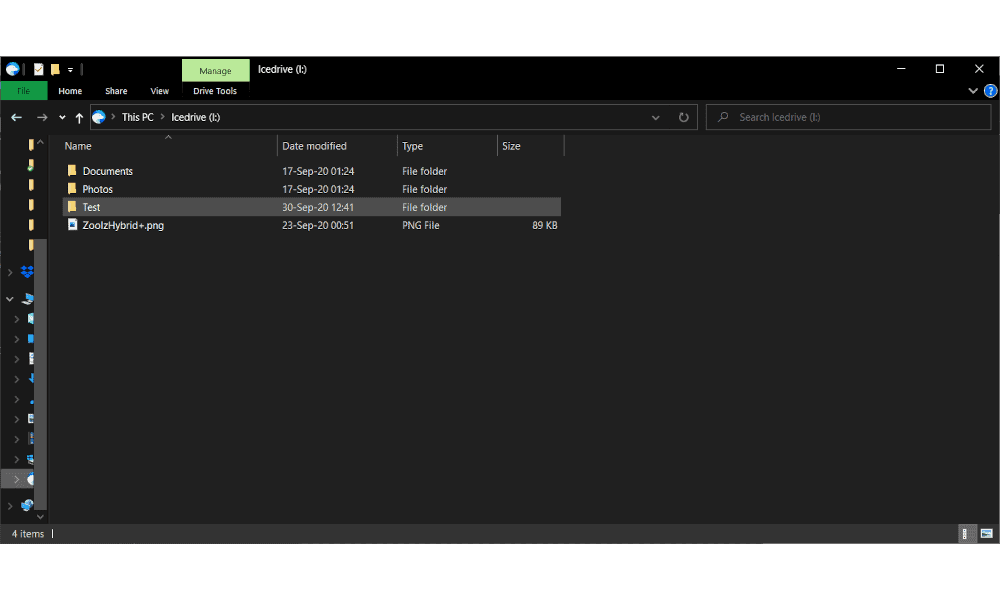Go forward with the Forward arrow
The image size is (1000, 600).
coord(42,117)
